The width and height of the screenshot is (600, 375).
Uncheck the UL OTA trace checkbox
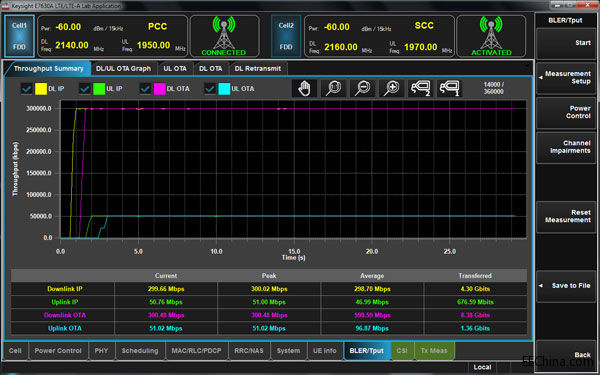coord(210,89)
